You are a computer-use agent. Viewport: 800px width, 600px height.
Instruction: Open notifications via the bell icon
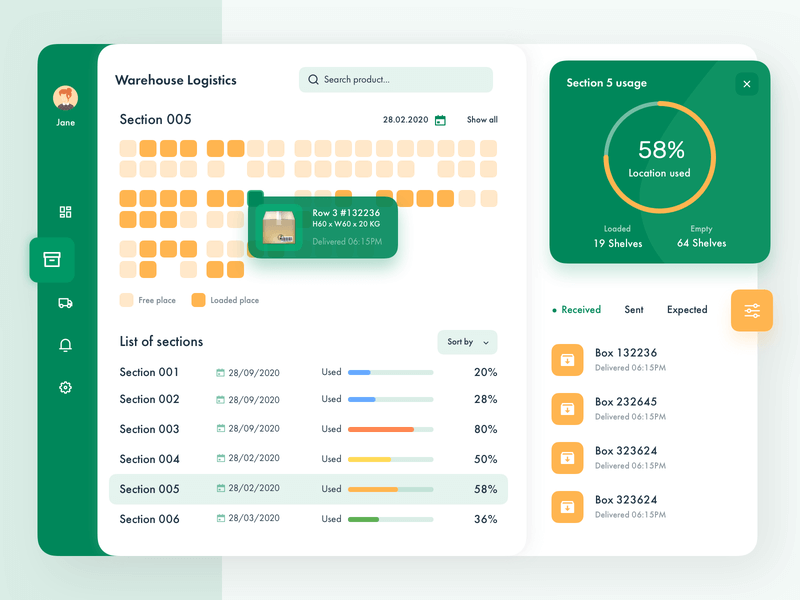click(65, 346)
